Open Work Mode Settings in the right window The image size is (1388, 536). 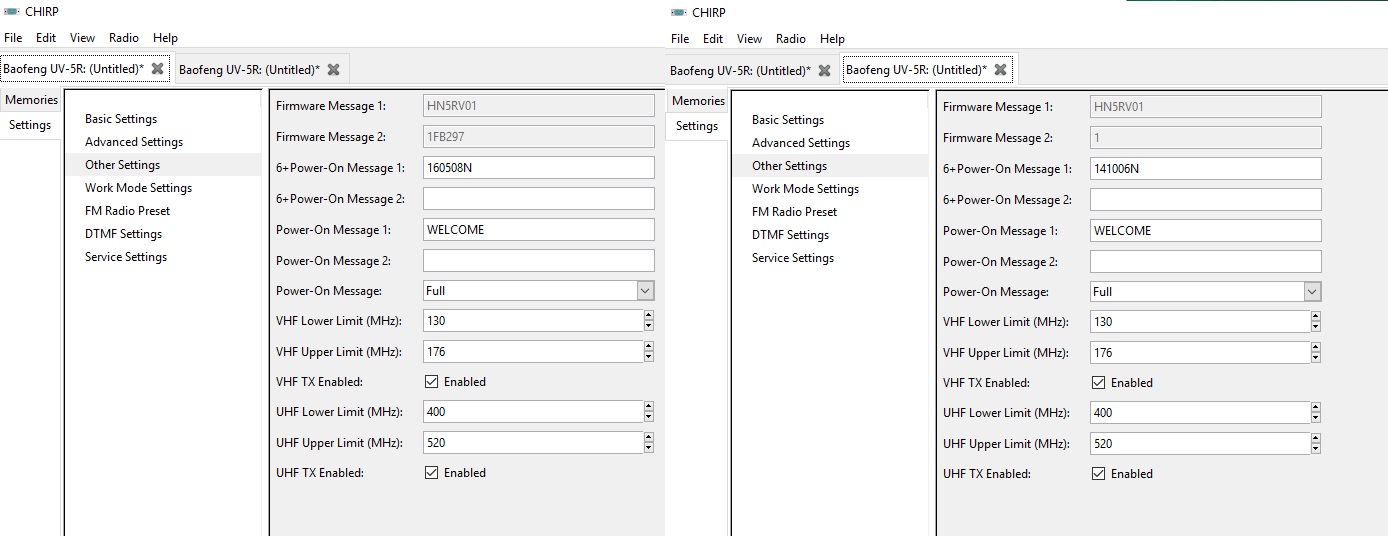click(x=805, y=189)
